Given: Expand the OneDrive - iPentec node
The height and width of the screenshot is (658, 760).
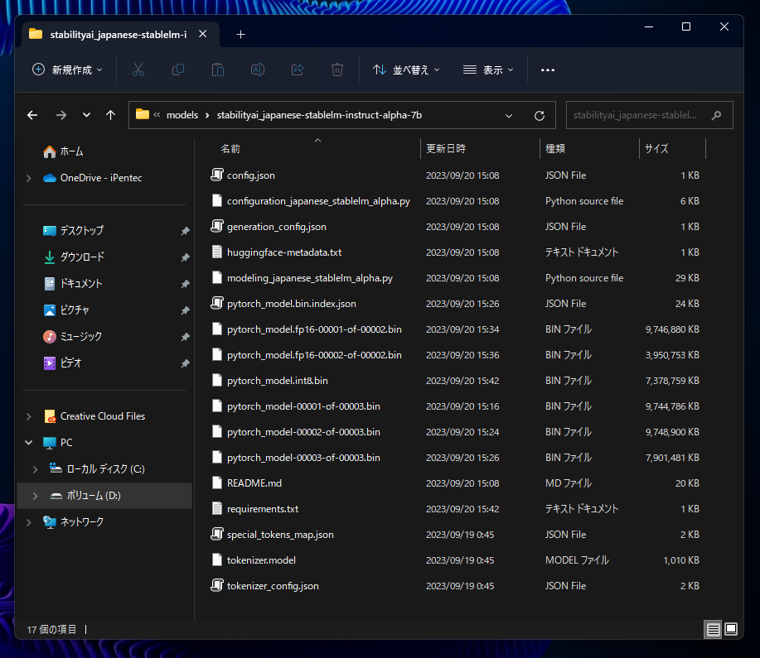Looking at the screenshot, I should click(x=28, y=178).
